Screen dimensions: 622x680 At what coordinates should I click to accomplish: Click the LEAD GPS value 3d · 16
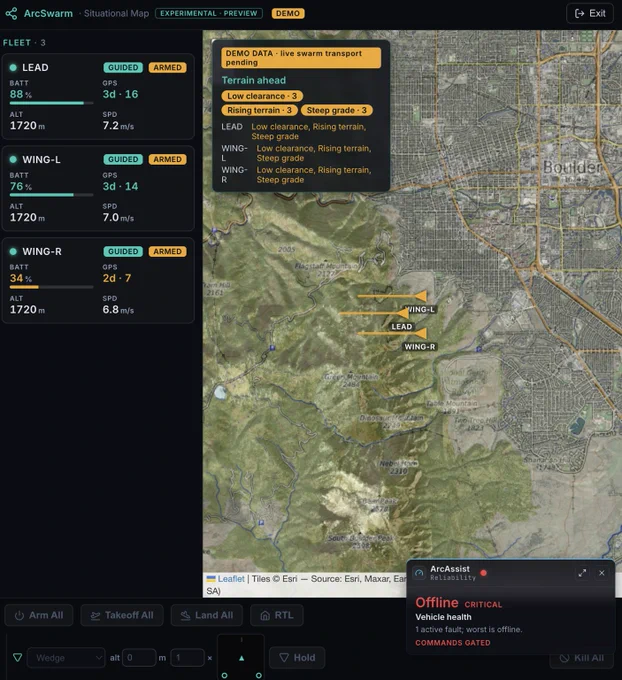(x=120, y=95)
